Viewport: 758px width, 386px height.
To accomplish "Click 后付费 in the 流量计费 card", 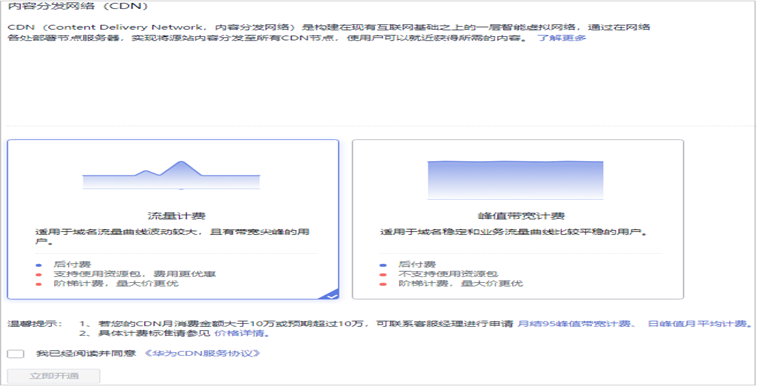I will (x=72, y=264).
